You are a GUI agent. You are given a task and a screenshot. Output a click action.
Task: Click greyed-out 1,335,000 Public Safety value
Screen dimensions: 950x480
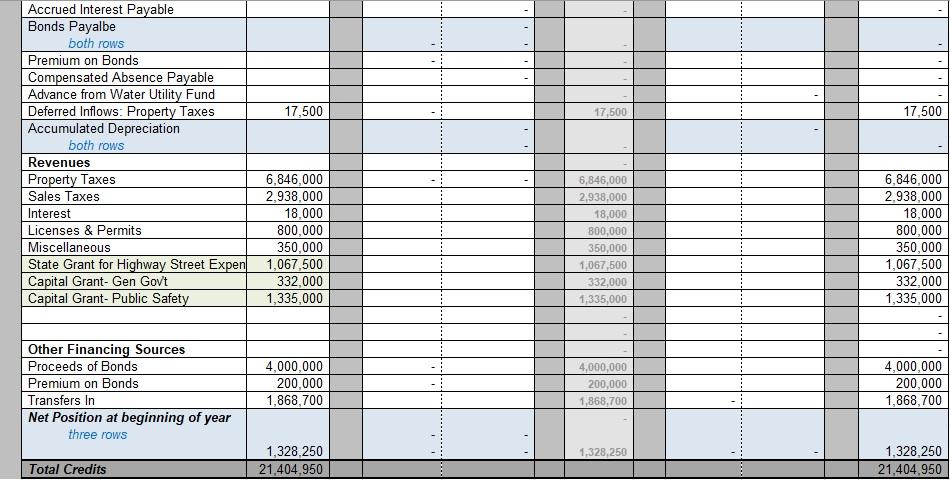603,299
